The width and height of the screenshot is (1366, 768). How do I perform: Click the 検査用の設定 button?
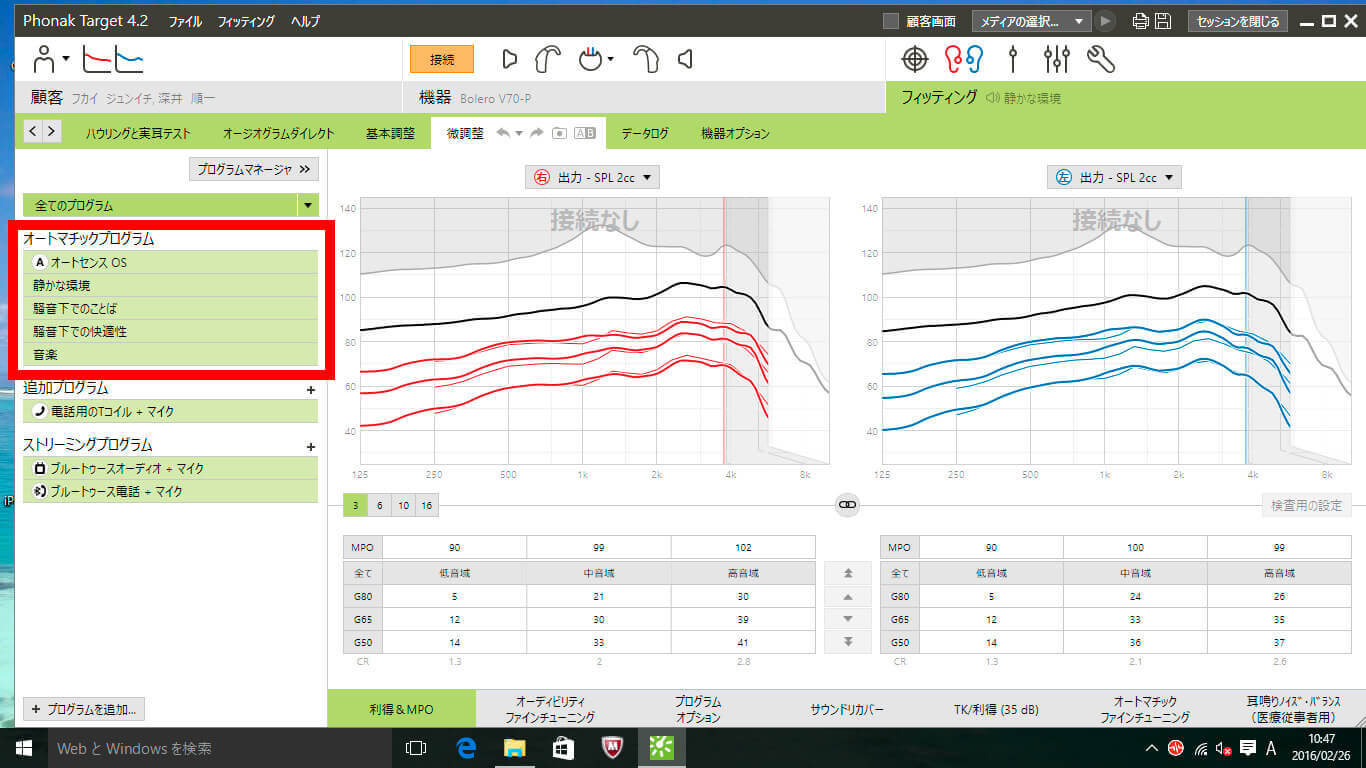pos(1306,505)
